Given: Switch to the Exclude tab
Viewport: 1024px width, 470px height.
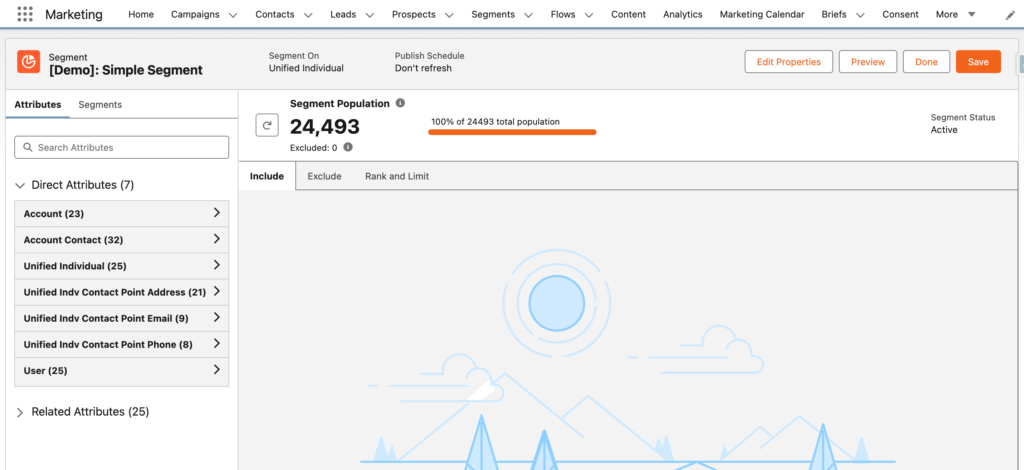Looking at the screenshot, I should (324, 176).
